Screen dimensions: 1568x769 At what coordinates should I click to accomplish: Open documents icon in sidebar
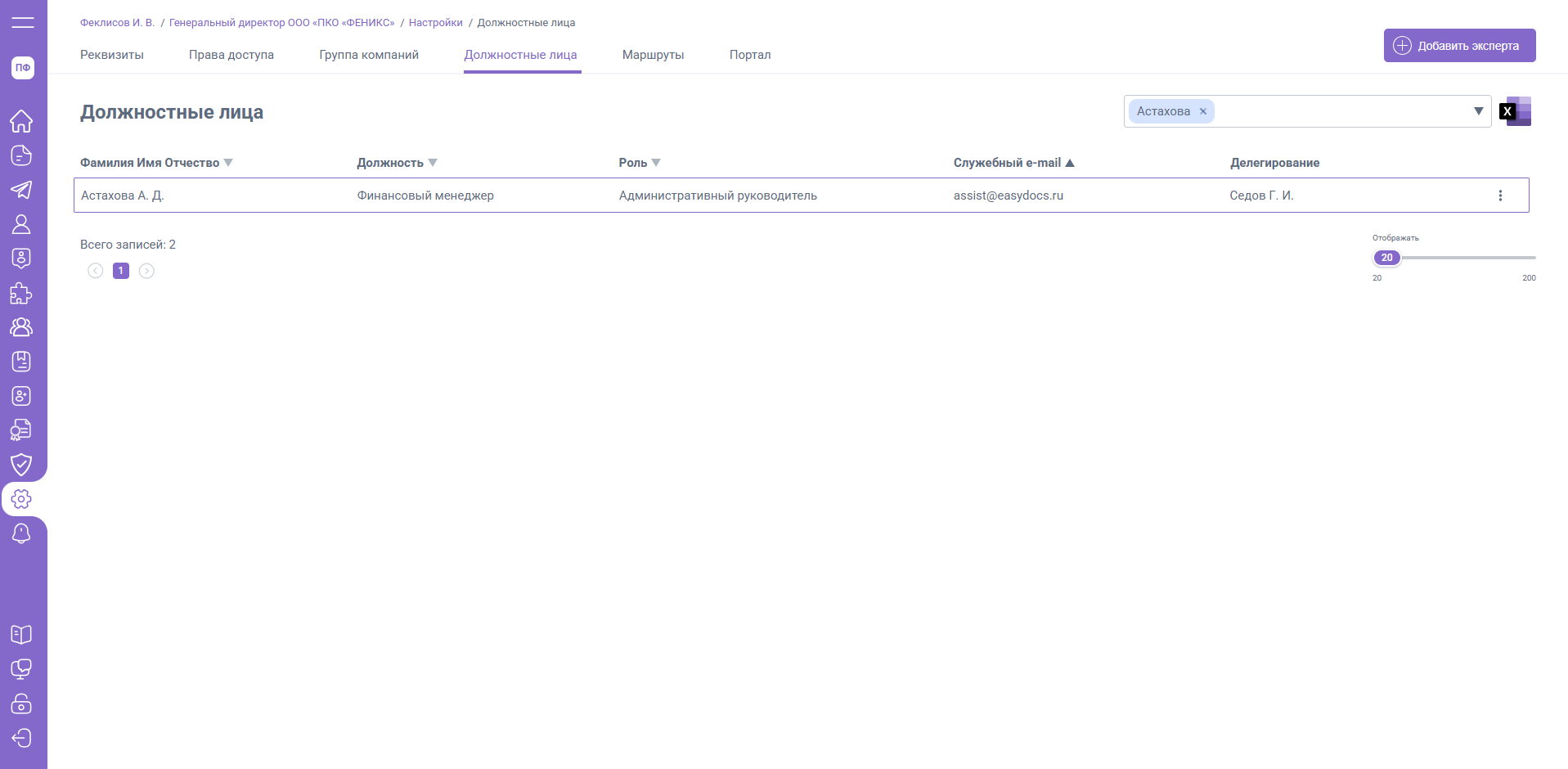pyautogui.click(x=21, y=155)
